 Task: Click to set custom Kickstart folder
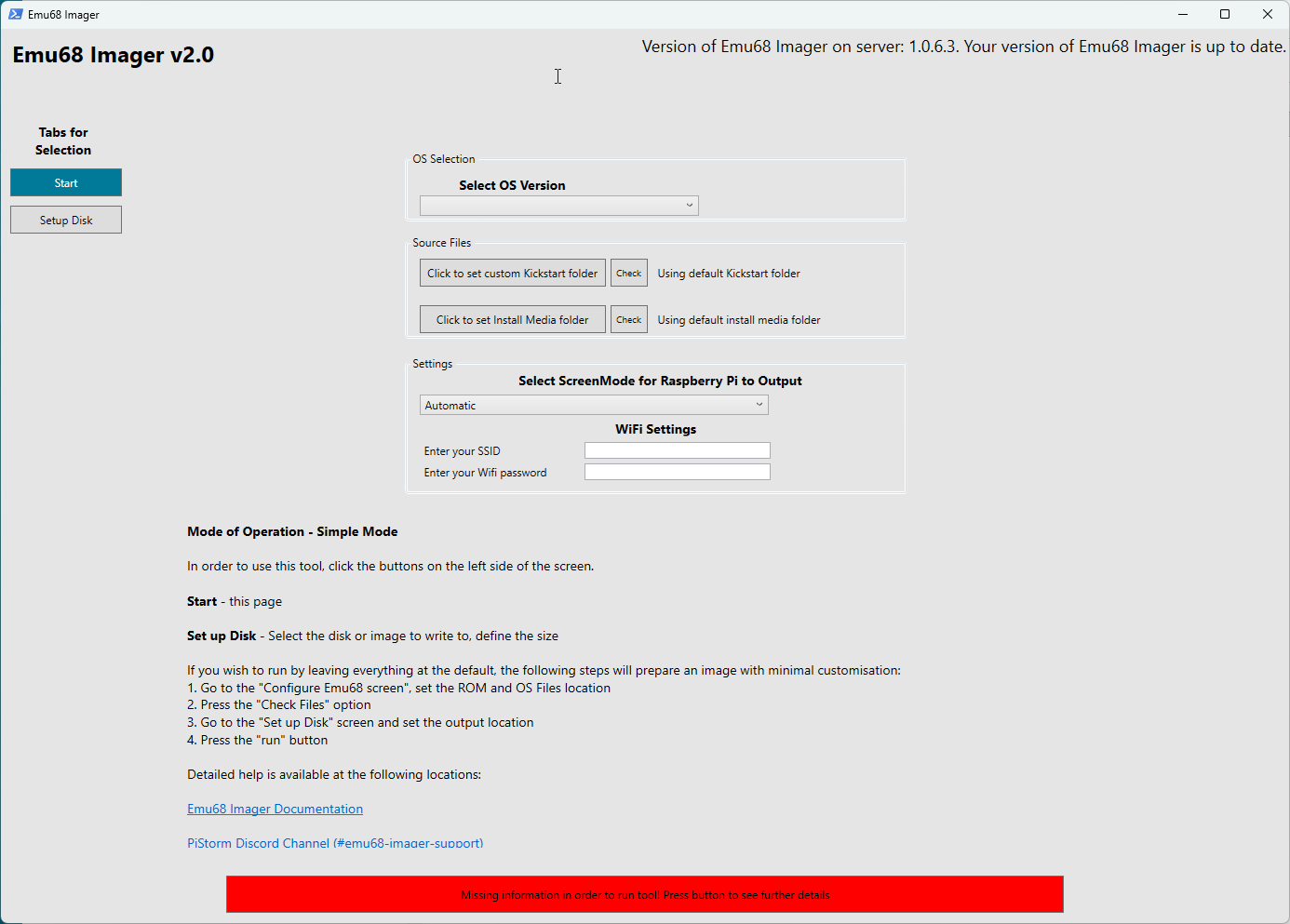(512, 273)
